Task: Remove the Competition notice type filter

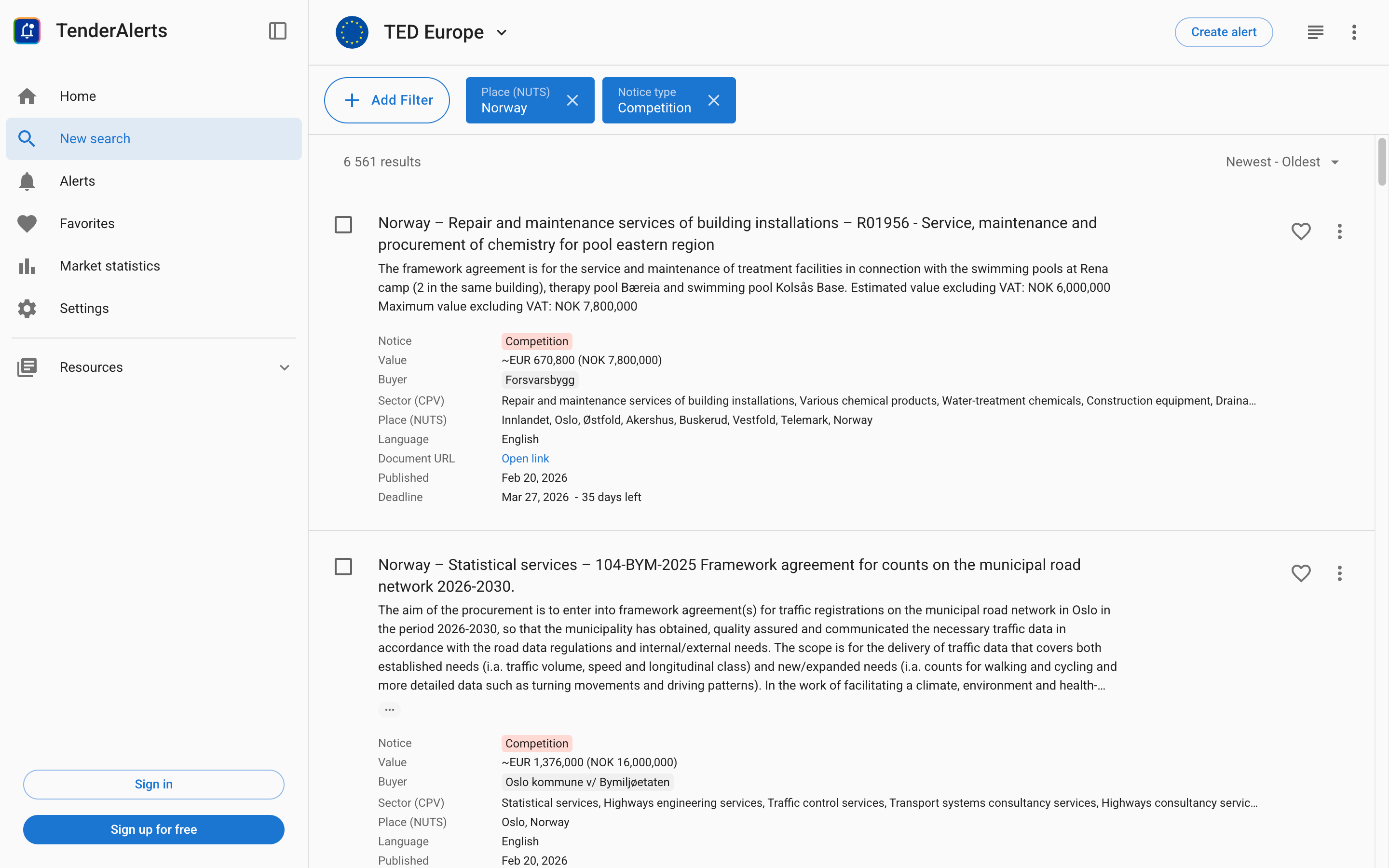Action: (713, 100)
